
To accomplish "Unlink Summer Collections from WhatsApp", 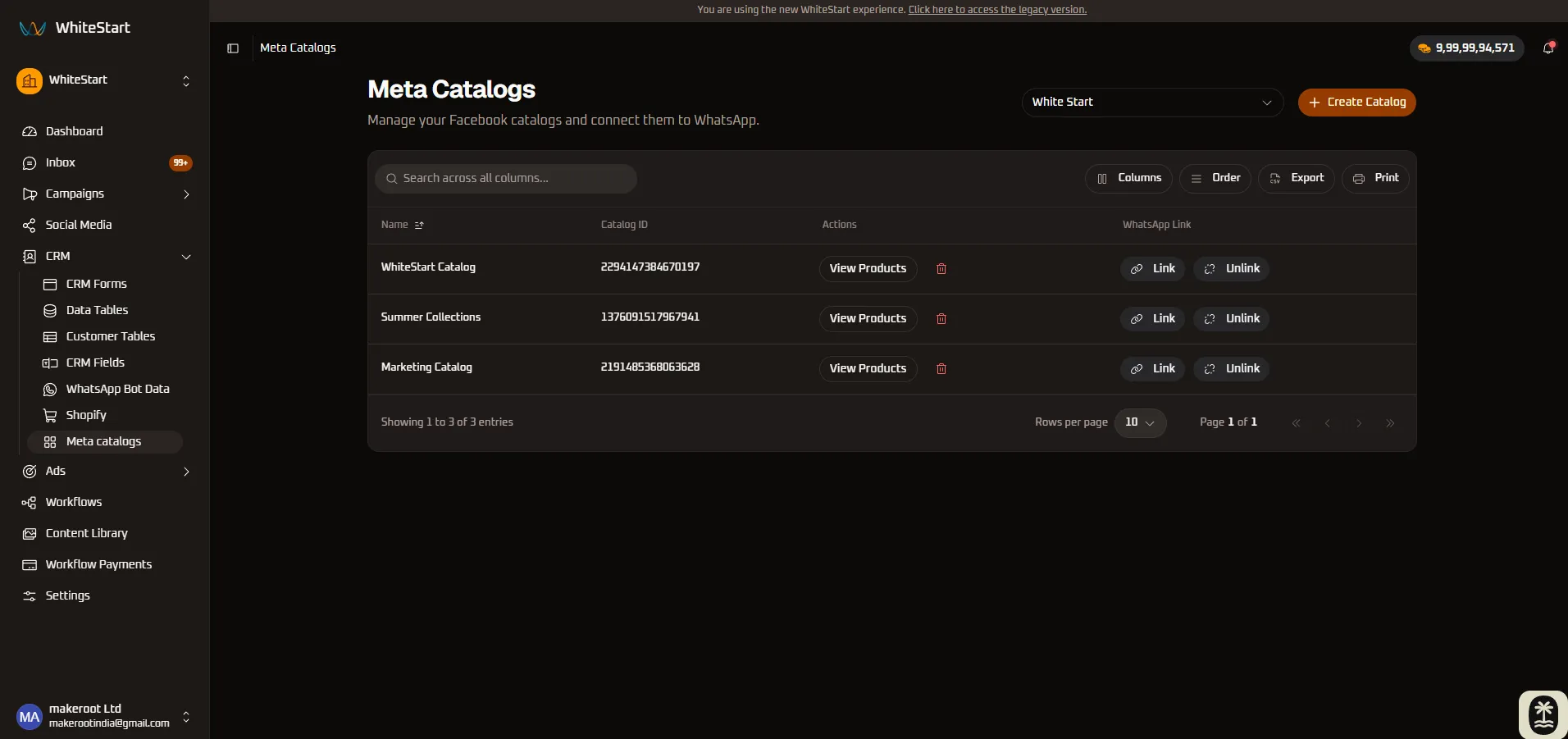I will tap(1231, 319).
